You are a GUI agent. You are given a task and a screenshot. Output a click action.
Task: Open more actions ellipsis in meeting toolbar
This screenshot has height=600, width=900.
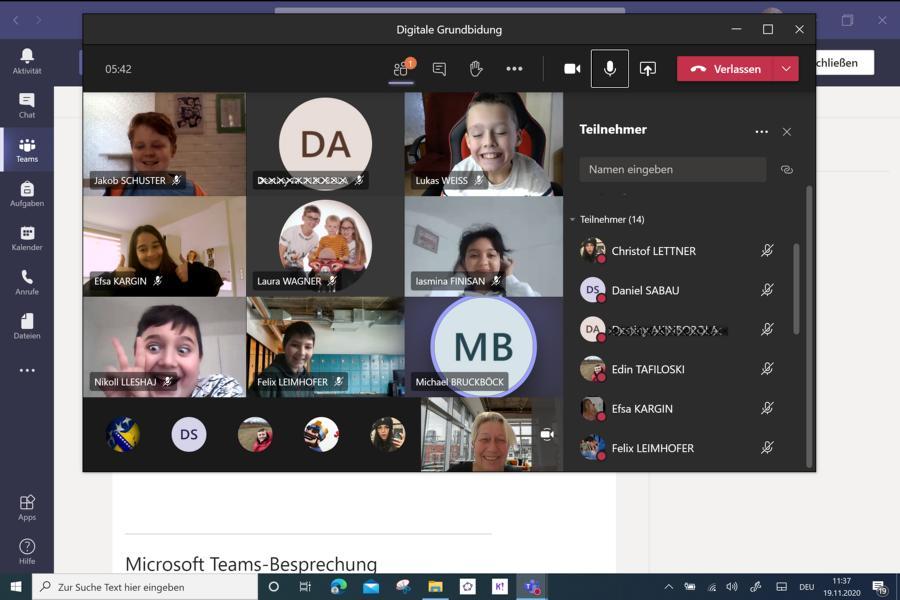point(514,69)
